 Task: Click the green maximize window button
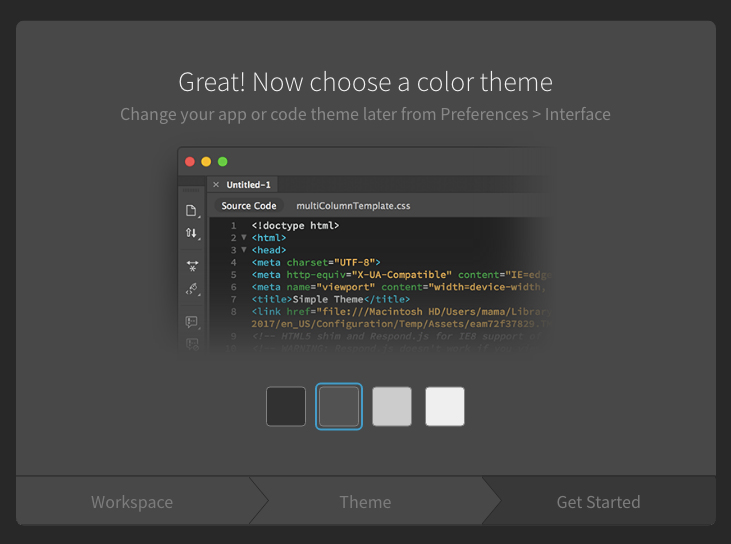point(223,162)
